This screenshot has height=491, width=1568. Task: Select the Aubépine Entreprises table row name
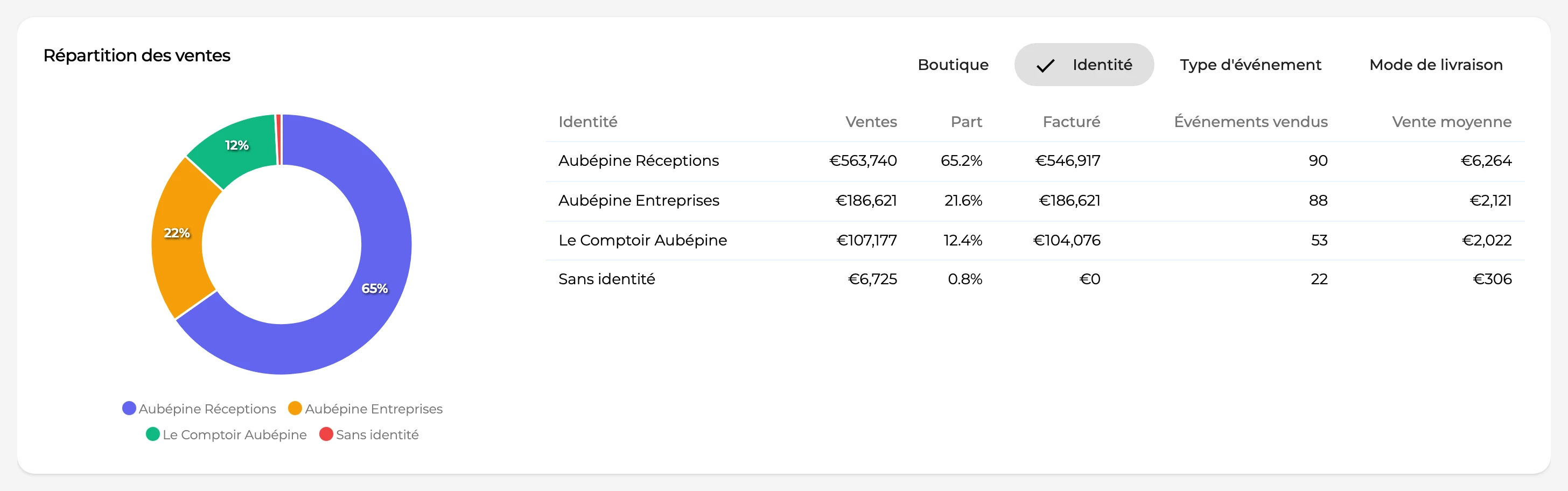[639, 200]
